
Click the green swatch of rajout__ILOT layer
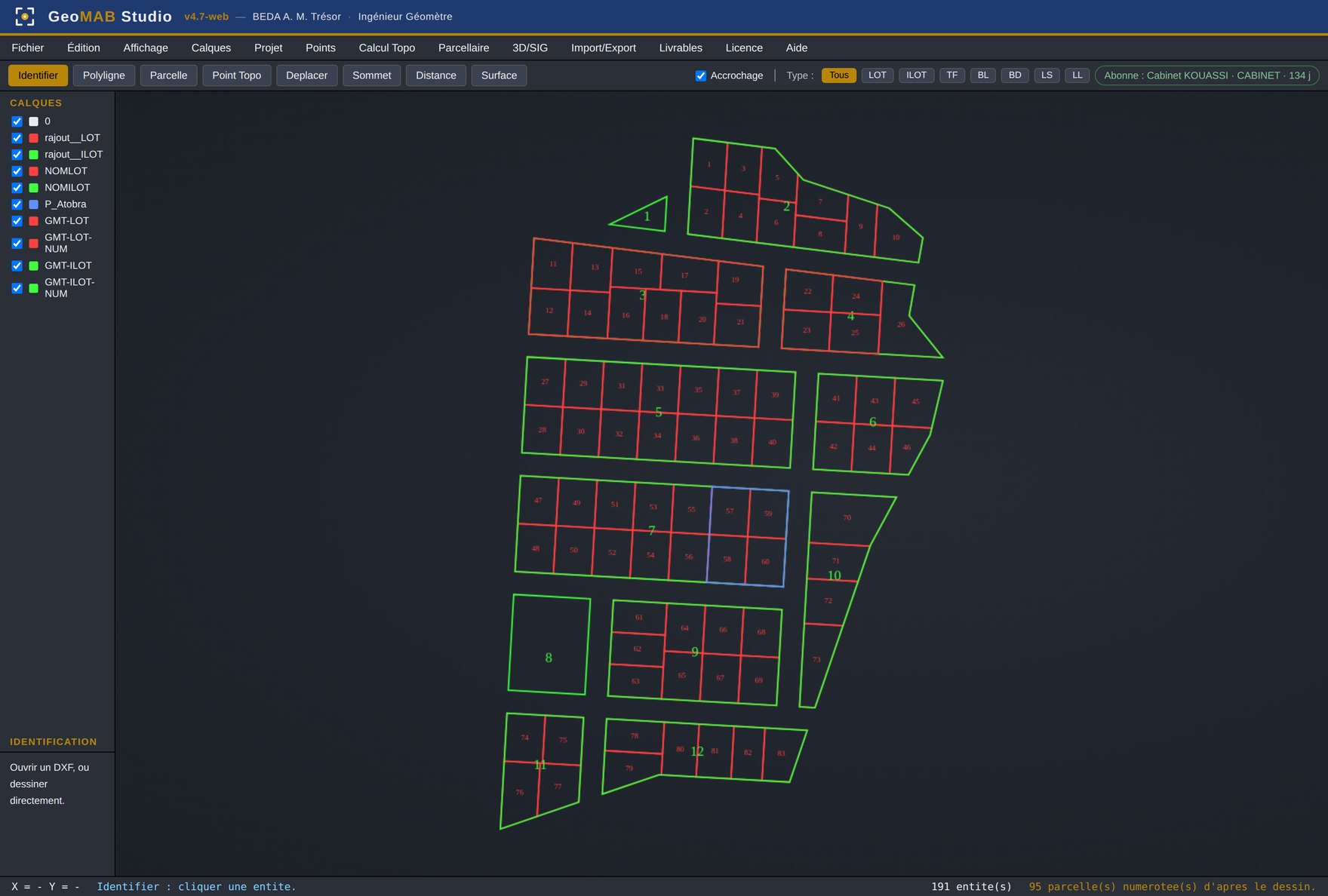pos(33,155)
